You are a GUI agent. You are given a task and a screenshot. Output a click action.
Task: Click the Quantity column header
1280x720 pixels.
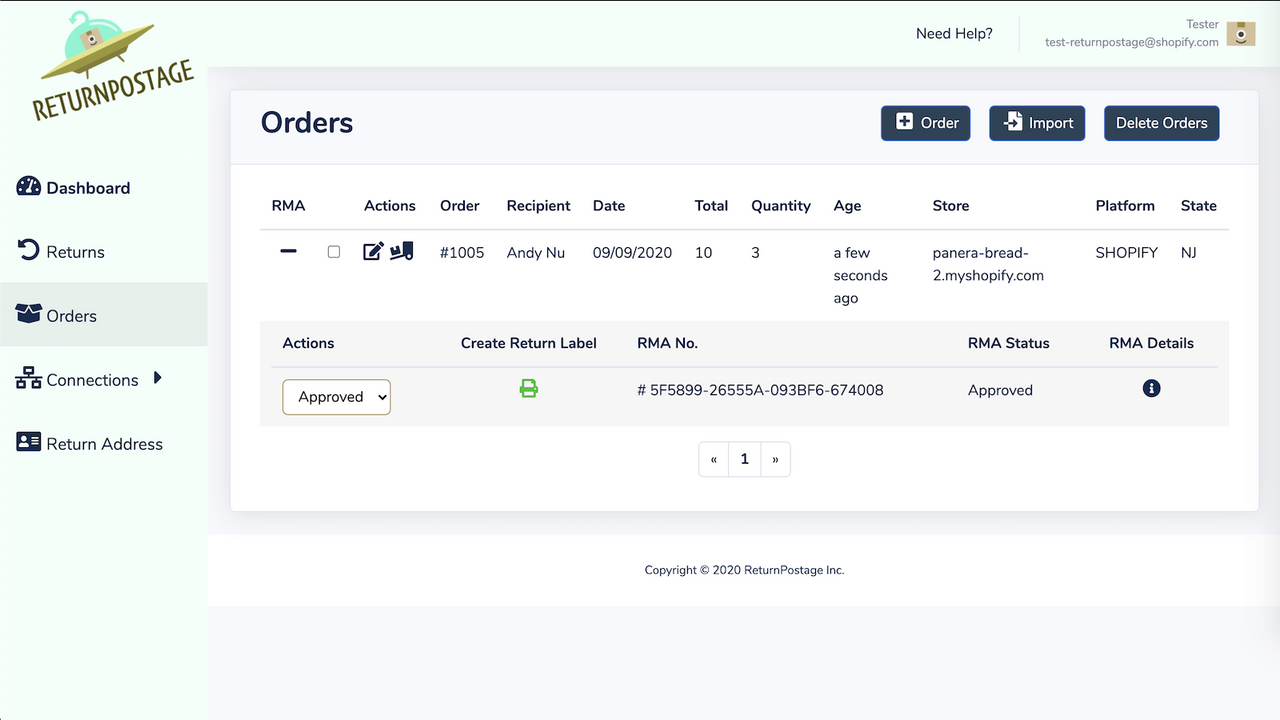click(x=781, y=205)
